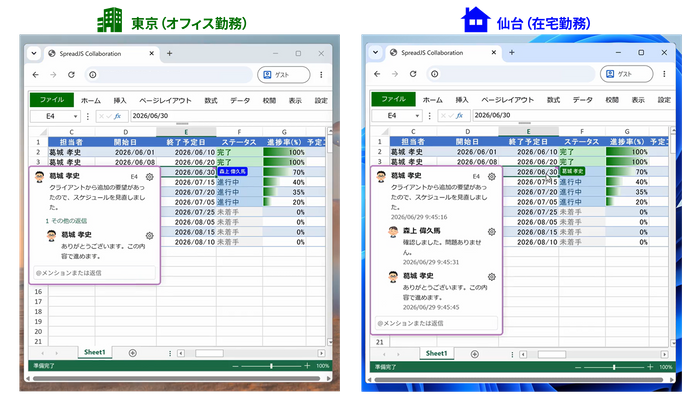
Task: Add new sheet with plus icon in Sendai window
Action: point(475,354)
